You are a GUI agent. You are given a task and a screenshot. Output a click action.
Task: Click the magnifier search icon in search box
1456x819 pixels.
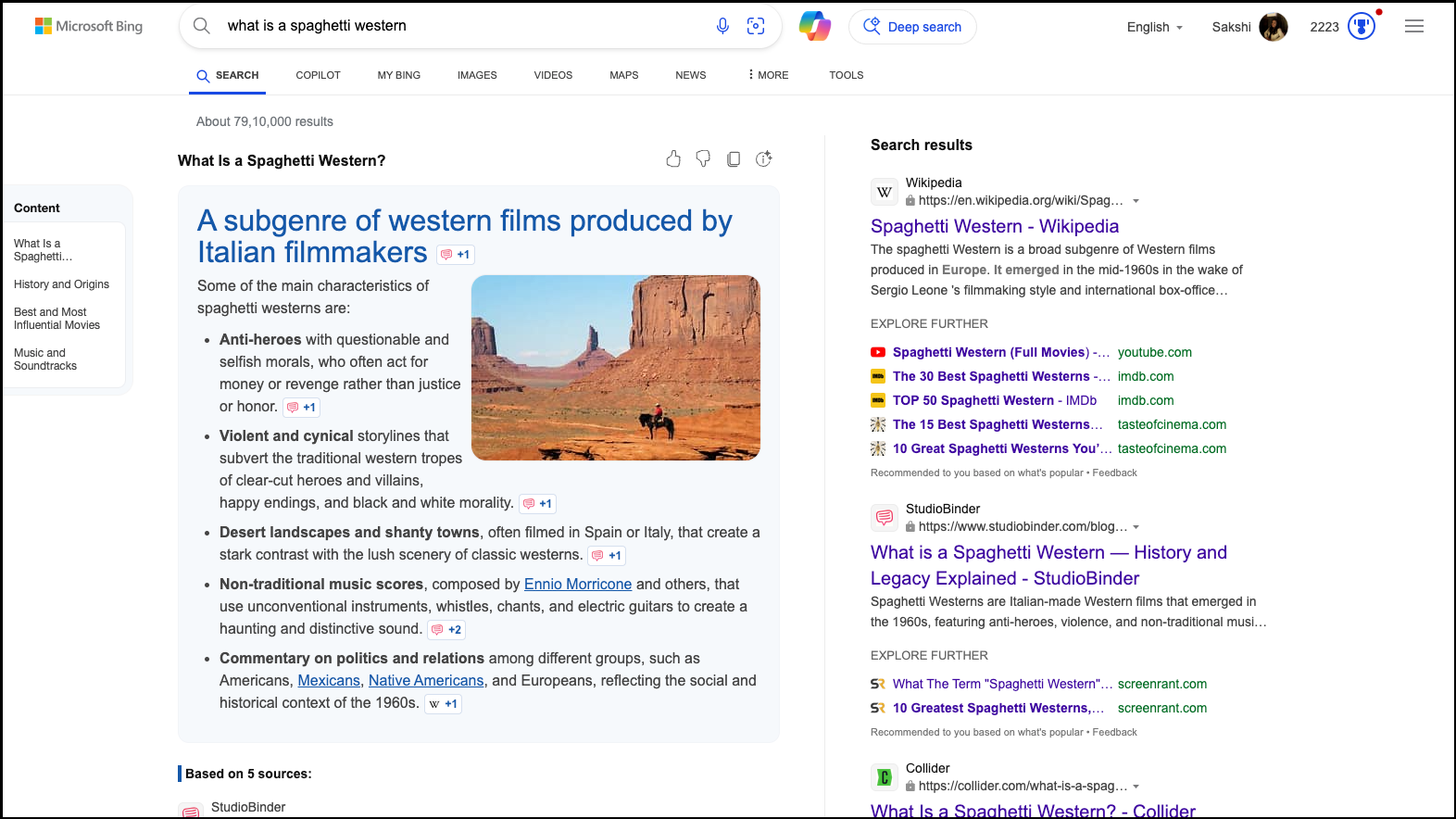click(202, 26)
